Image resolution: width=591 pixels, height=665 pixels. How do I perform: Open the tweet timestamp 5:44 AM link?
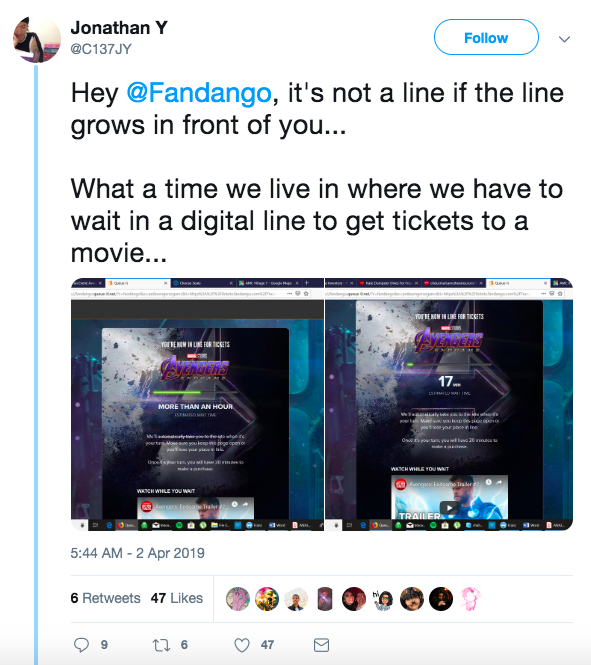pyautogui.click(x=137, y=553)
